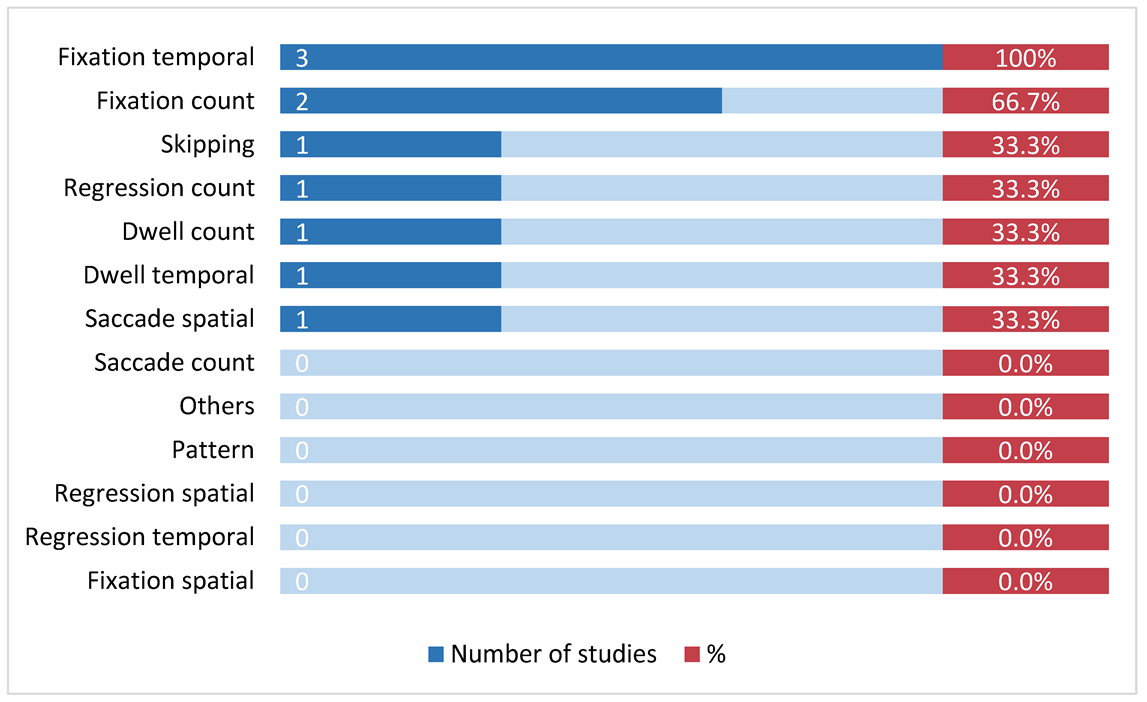1147x702 pixels.
Task: Click the Number of studies legend label
Action: coord(553,655)
